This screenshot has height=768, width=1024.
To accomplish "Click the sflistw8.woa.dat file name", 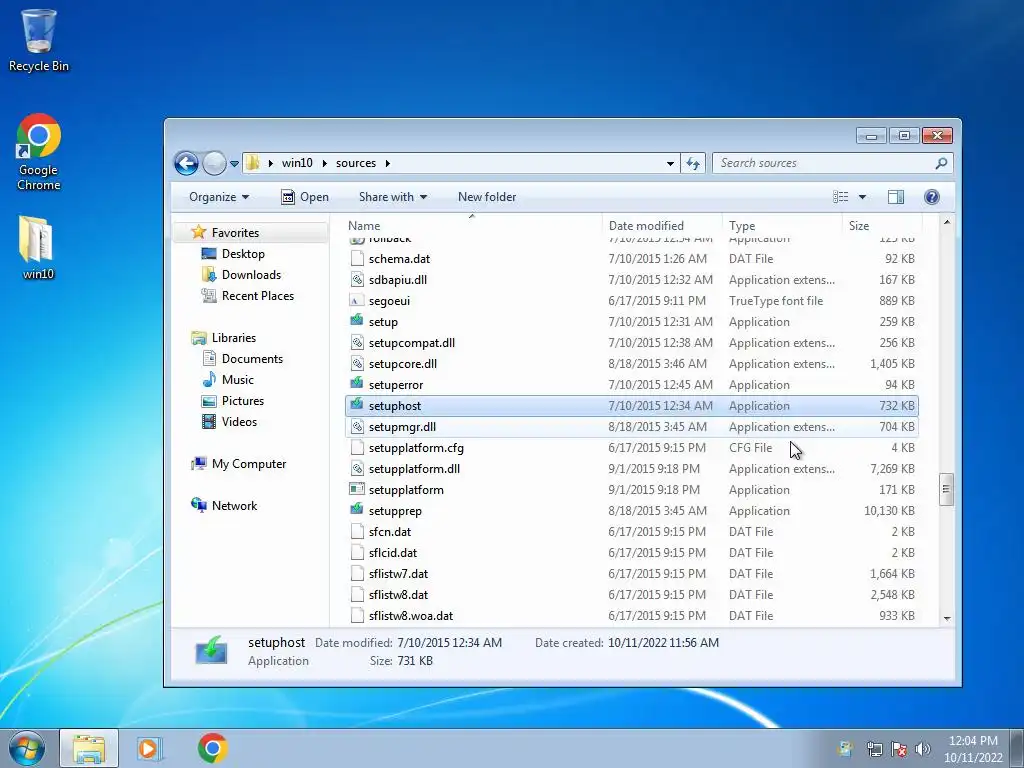I will point(411,616).
